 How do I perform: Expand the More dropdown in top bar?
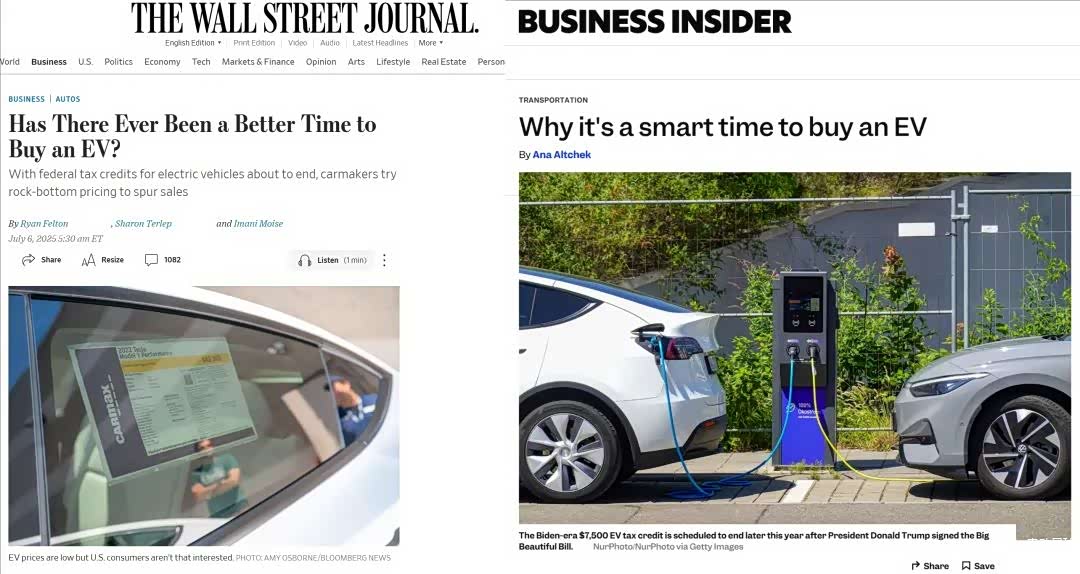click(x=430, y=43)
